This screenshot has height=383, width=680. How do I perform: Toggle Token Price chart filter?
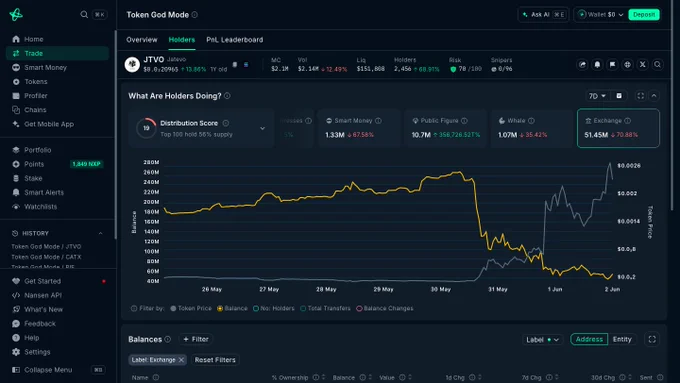click(x=191, y=308)
